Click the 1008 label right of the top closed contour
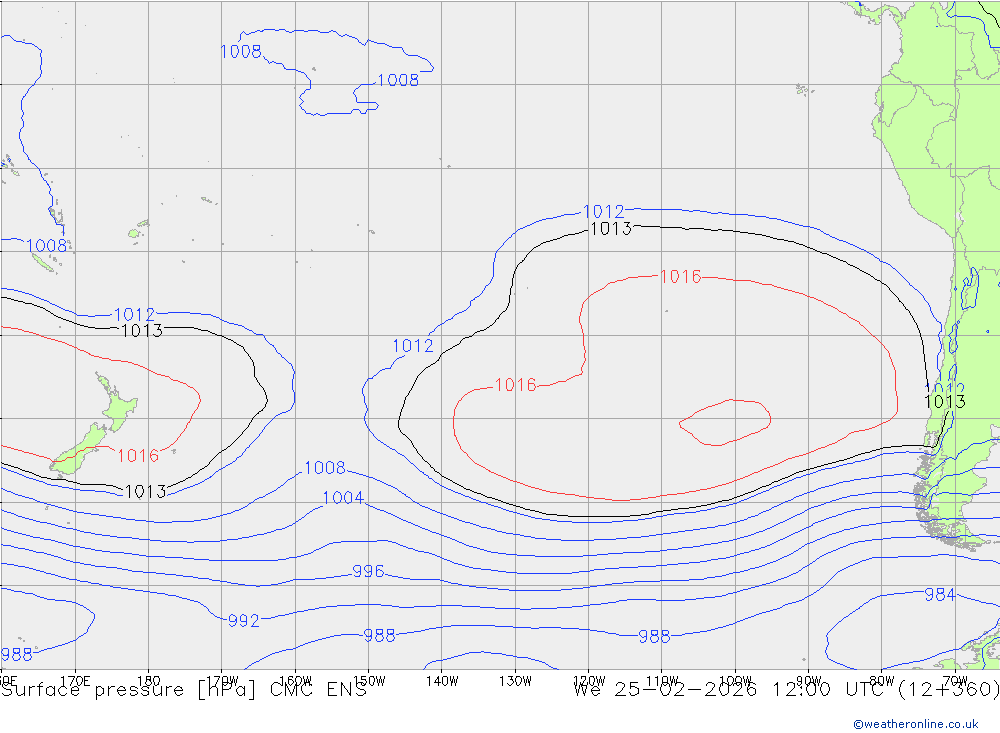 tap(398, 80)
